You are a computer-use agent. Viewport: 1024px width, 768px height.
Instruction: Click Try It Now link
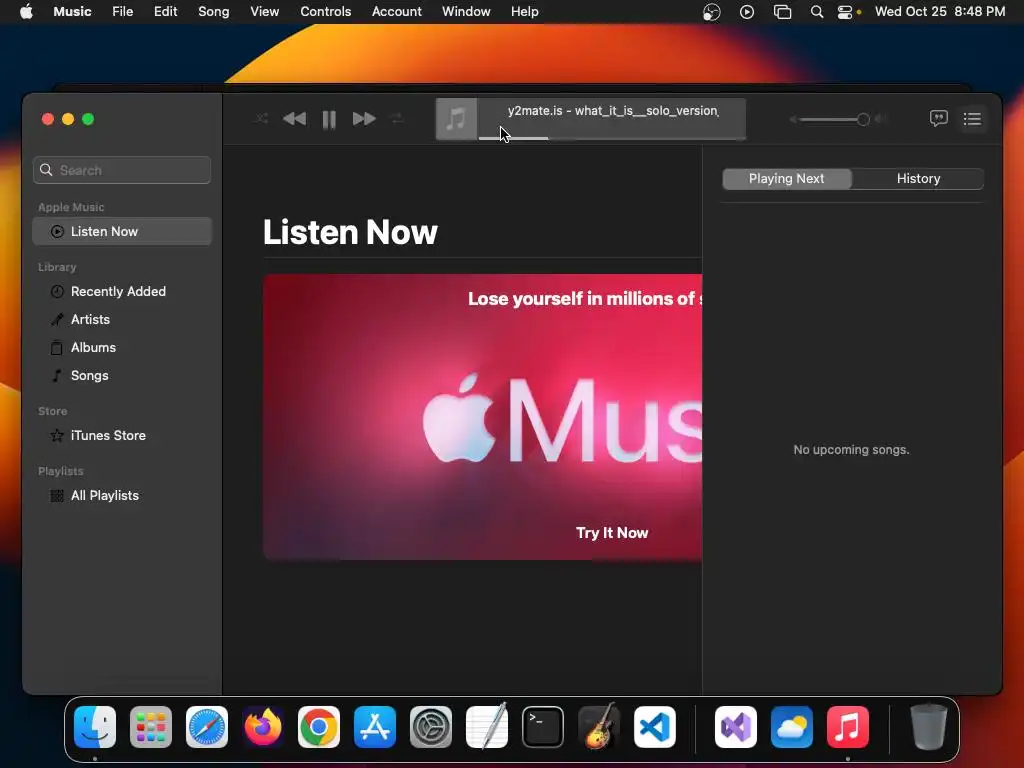pos(612,533)
